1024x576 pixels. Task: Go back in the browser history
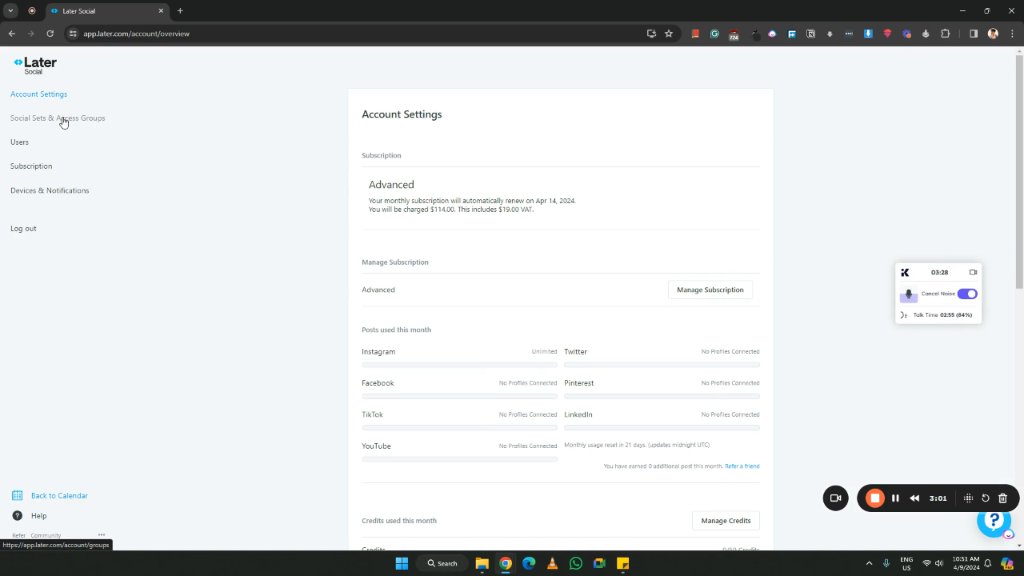click(12, 33)
